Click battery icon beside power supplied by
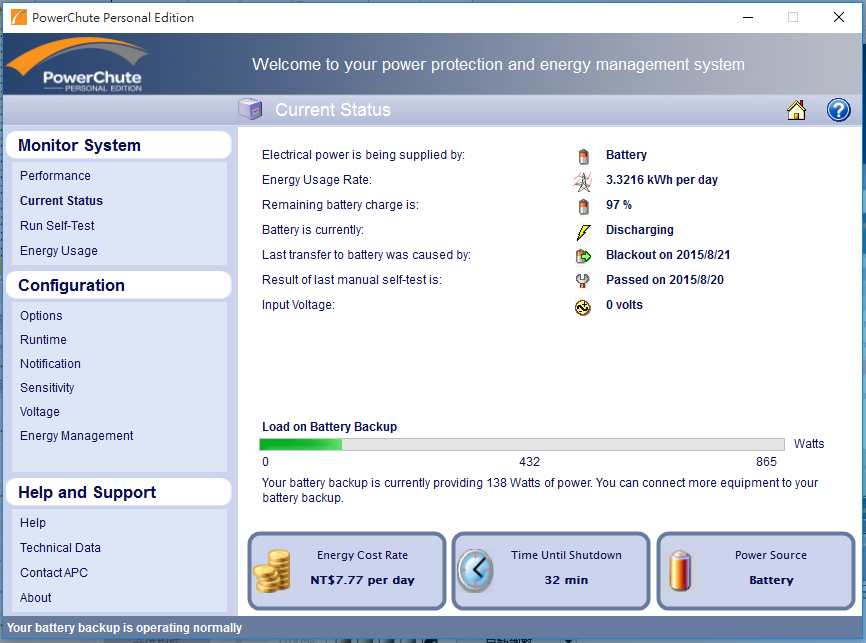The height and width of the screenshot is (643, 866). pyautogui.click(x=583, y=156)
